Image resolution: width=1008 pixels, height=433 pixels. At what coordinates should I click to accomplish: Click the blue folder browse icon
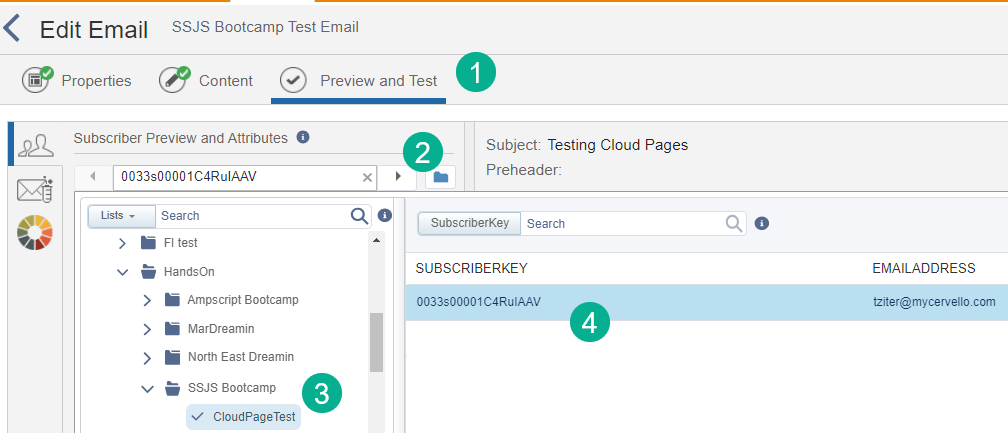(440, 177)
